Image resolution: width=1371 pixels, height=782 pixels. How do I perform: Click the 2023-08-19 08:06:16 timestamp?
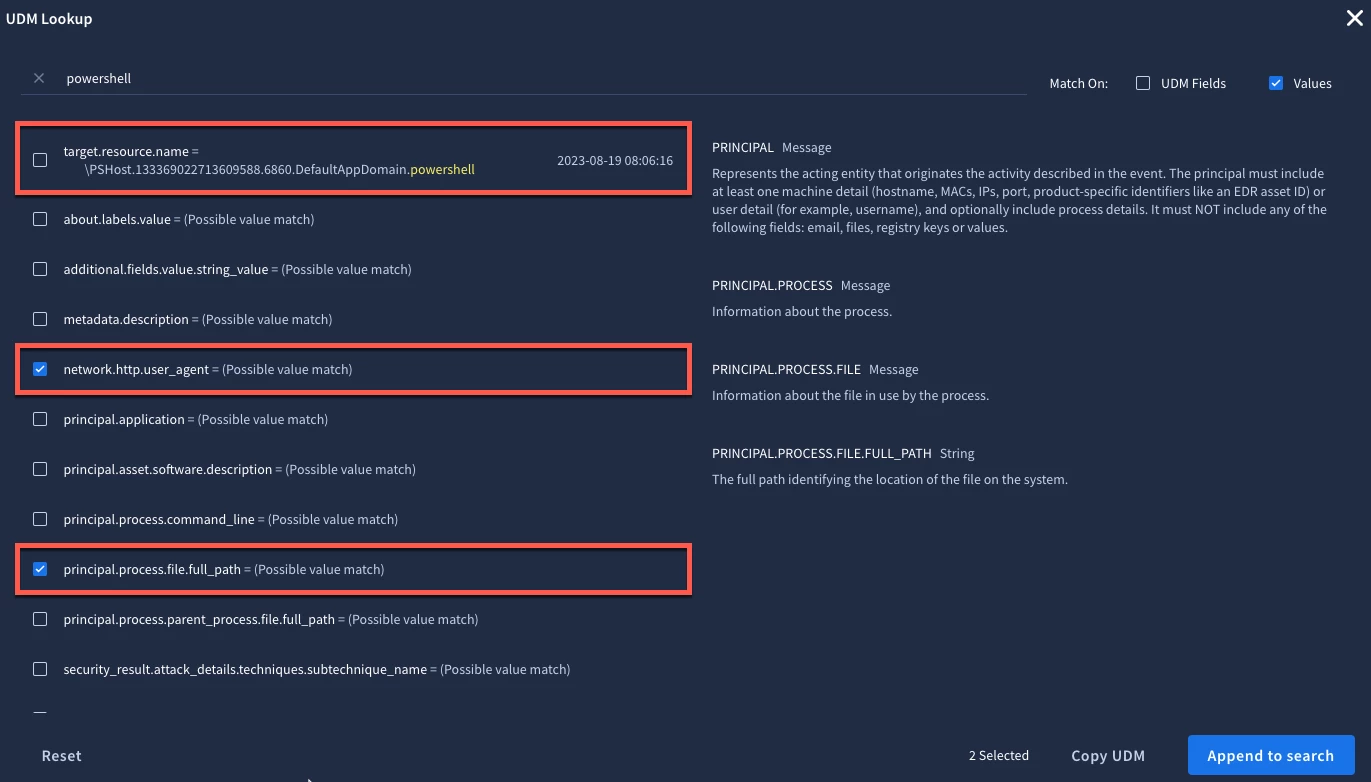[x=615, y=160]
